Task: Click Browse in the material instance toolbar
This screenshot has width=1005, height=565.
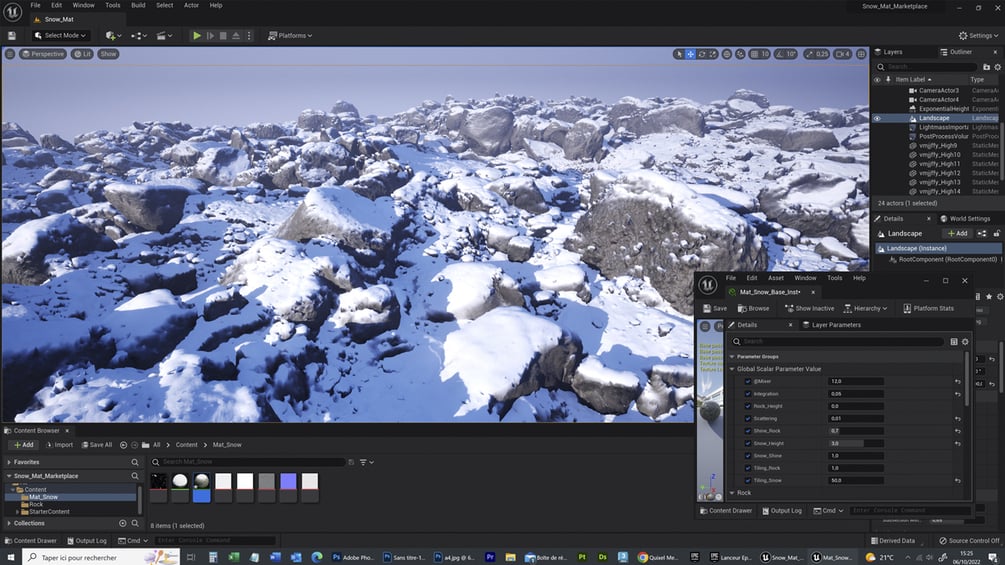Action: (753, 309)
